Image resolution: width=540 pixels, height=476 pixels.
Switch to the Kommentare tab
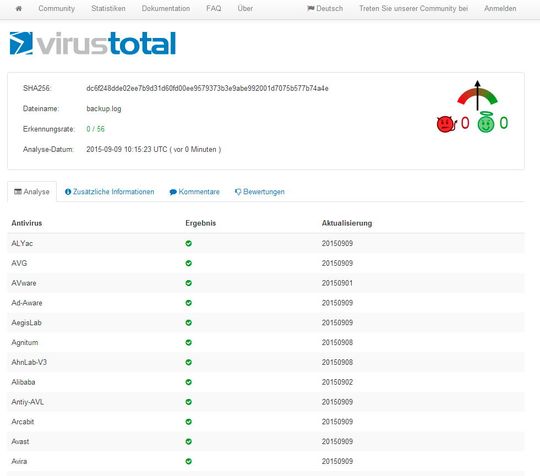[x=195, y=192]
